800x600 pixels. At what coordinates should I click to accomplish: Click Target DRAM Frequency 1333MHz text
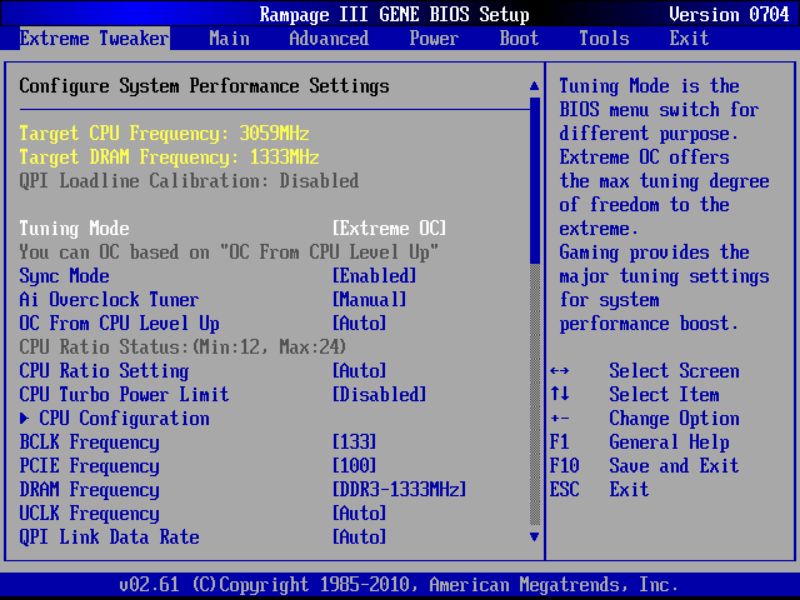pos(169,157)
